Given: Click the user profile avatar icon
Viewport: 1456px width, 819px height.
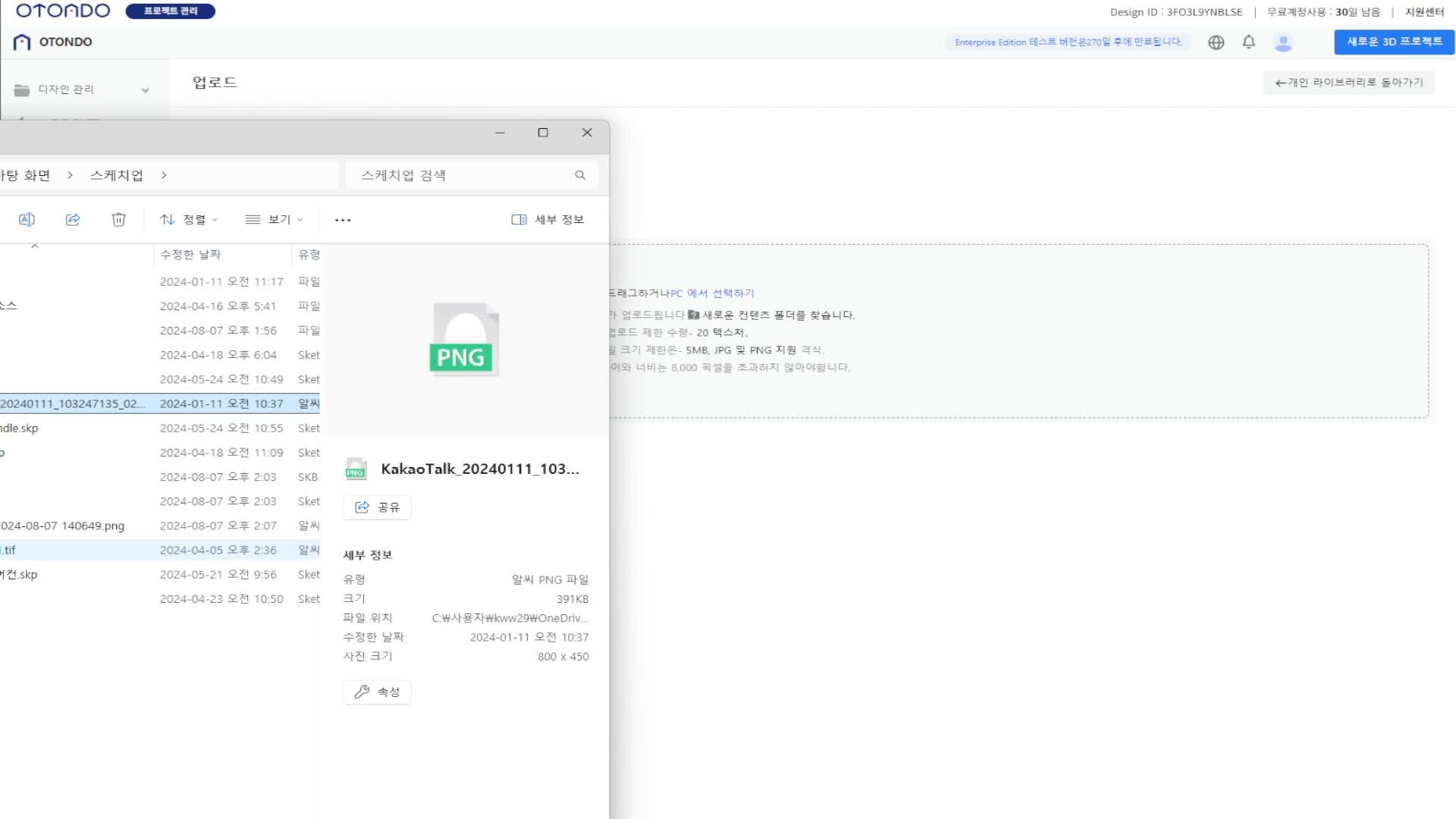Looking at the screenshot, I should tap(1283, 42).
